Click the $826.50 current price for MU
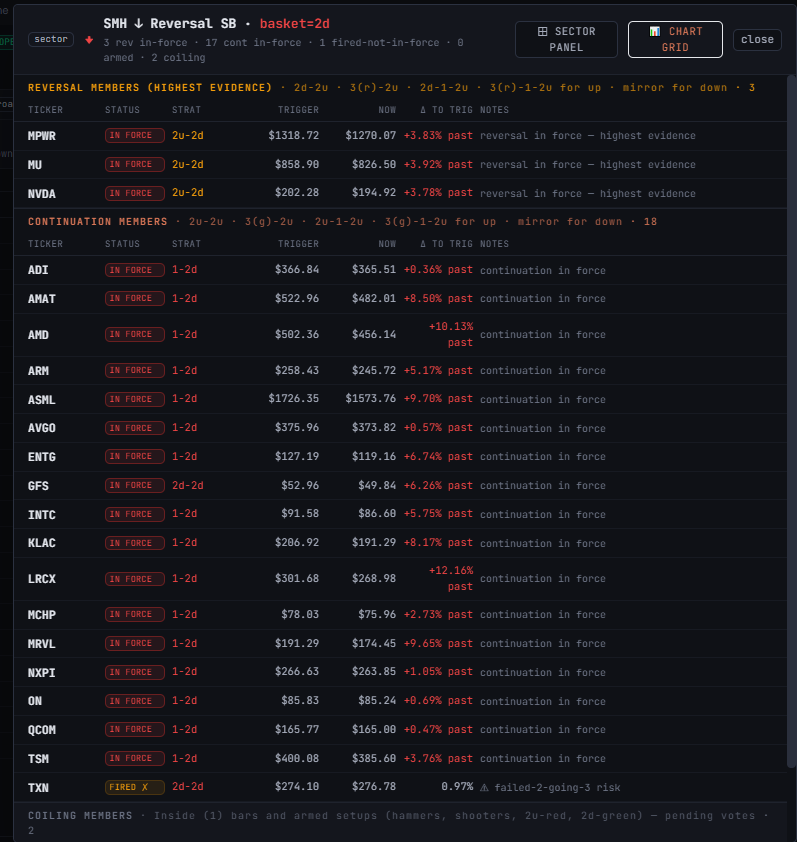The height and width of the screenshot is (842, 797). [374, 165]
